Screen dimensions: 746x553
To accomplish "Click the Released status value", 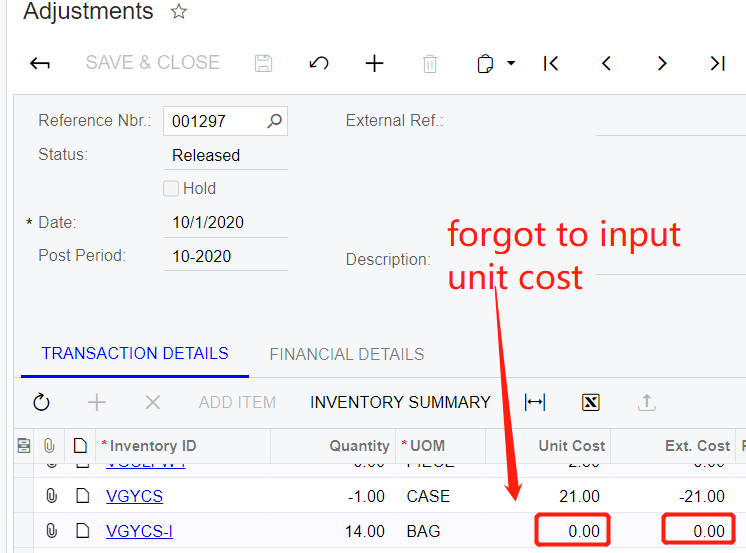I will (206, 156).
